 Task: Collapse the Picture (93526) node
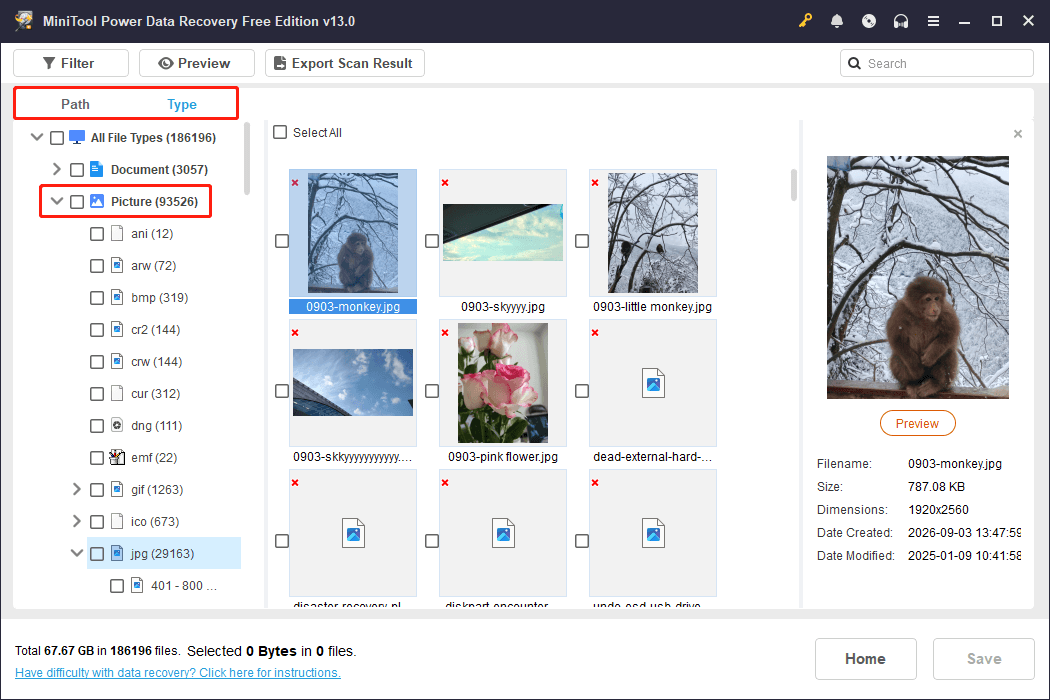pyautogui.click(x=57, y=201)
